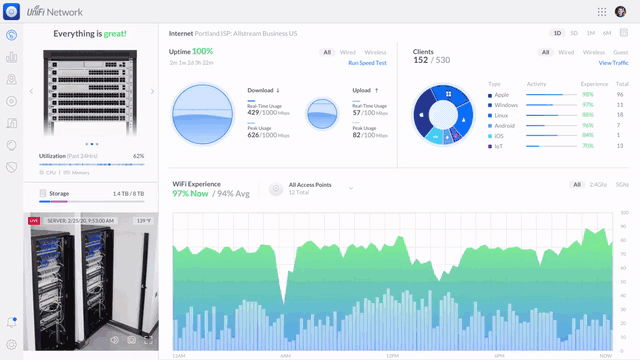Open the Map pin sidebar icon
Image resolution: width=640 pixels, height=360 pixels.
pyautogui.click(x=11, y=79)
